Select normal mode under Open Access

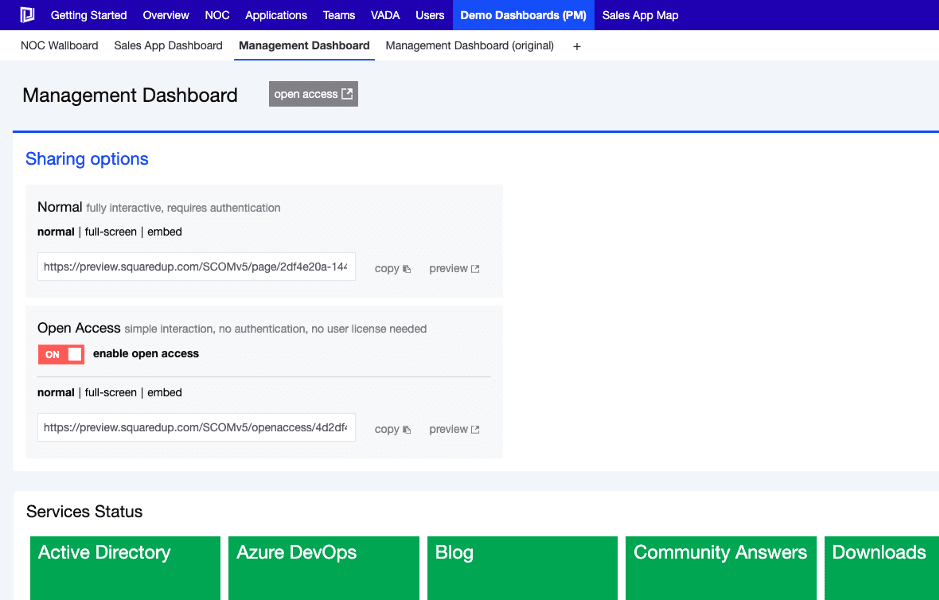click(56, 392)
